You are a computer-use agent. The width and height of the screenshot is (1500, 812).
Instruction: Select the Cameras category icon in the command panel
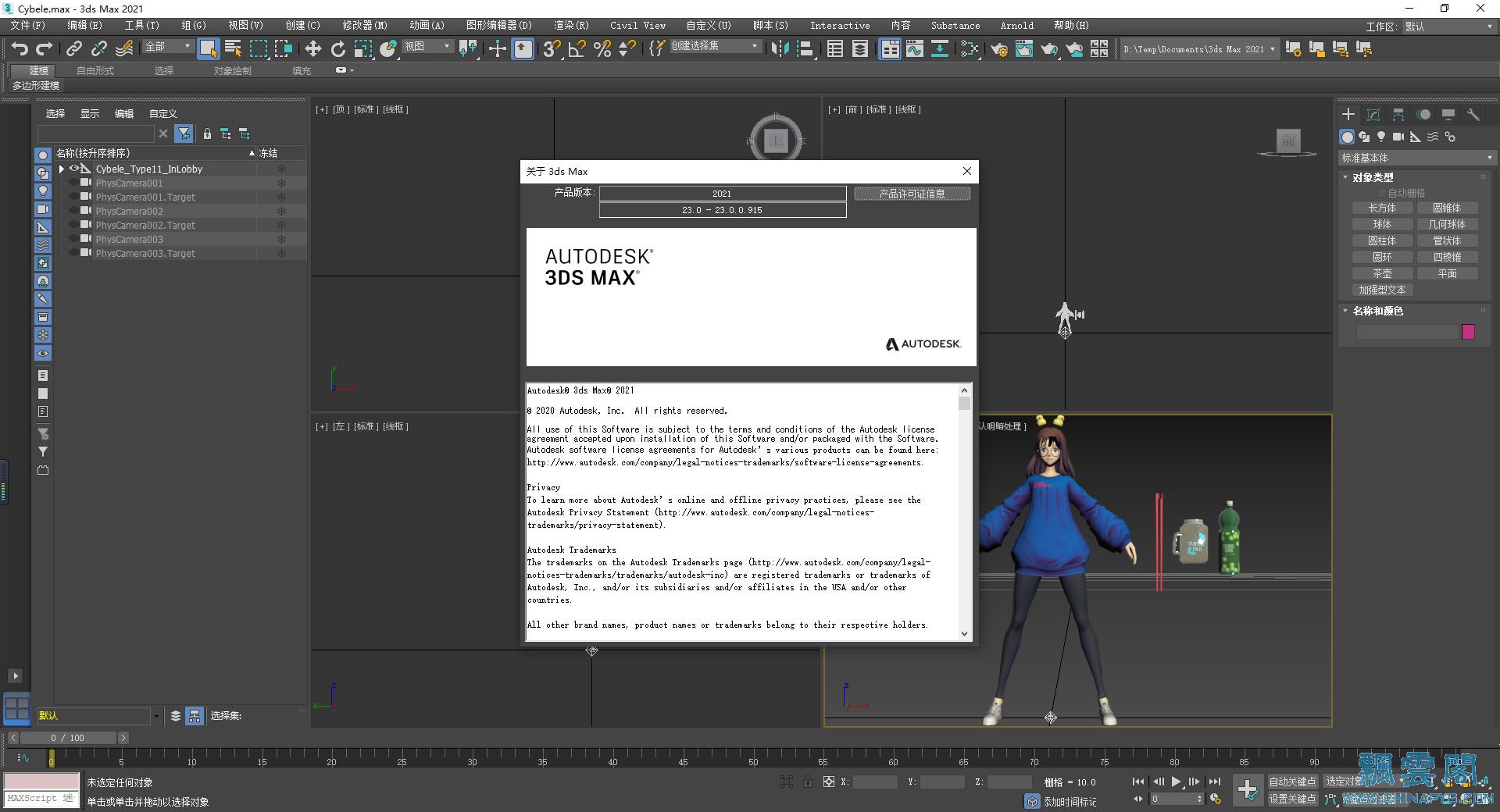[1398, 137]
